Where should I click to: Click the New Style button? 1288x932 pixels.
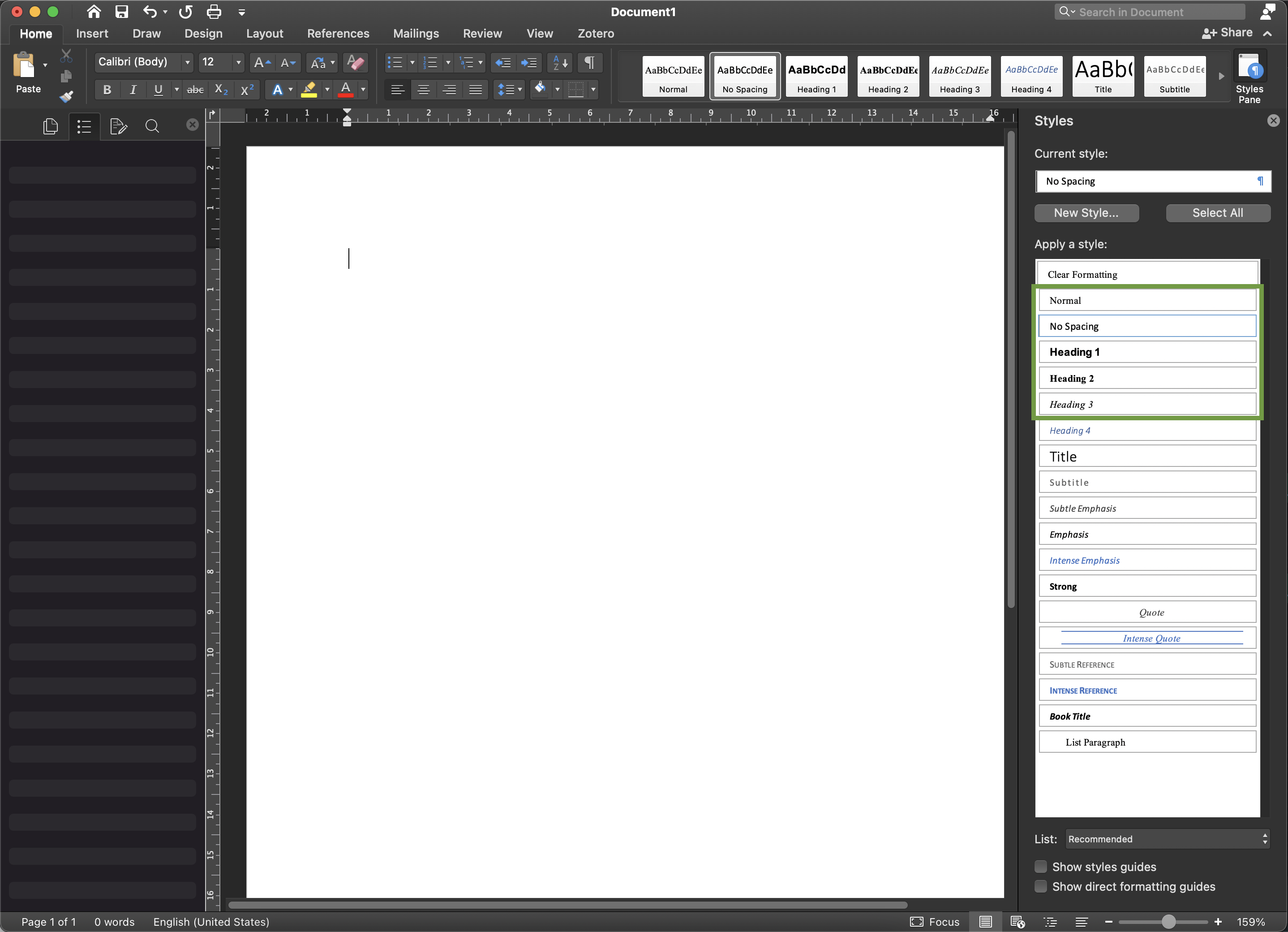(x=1086, y=211)
